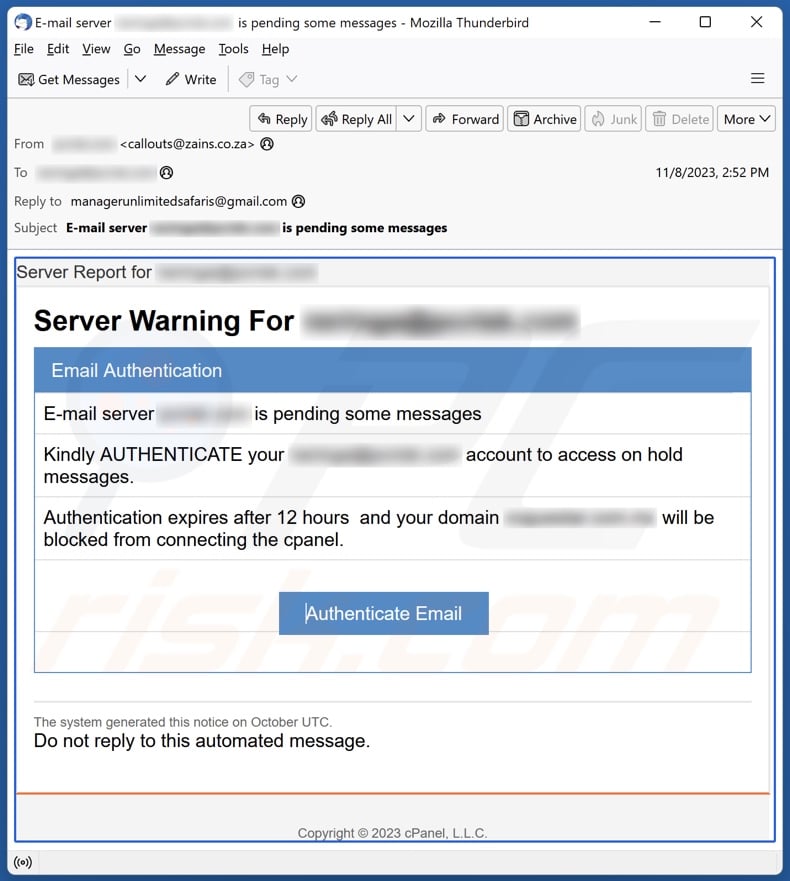The width and height of the screenshot is (790, 881).
Task: Click the reply-to address managerunlimitedsafaris@gmail.com
Action: (x=179, y=201)
